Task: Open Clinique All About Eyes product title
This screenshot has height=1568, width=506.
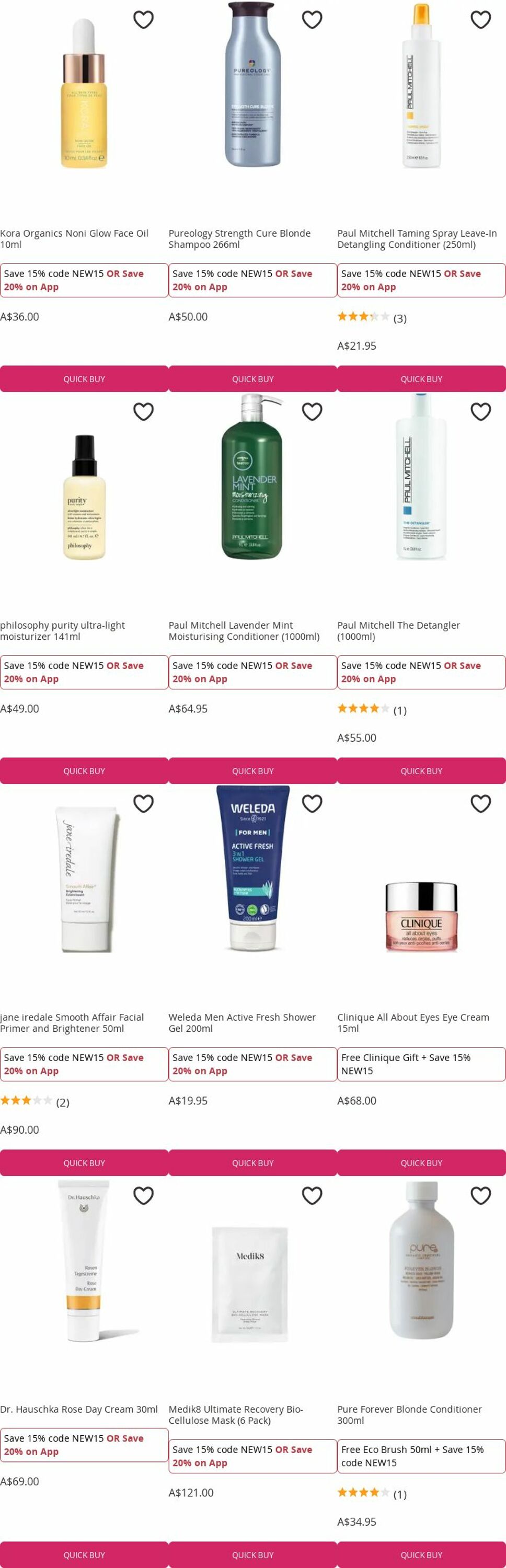Action: tap(413, 1023)
